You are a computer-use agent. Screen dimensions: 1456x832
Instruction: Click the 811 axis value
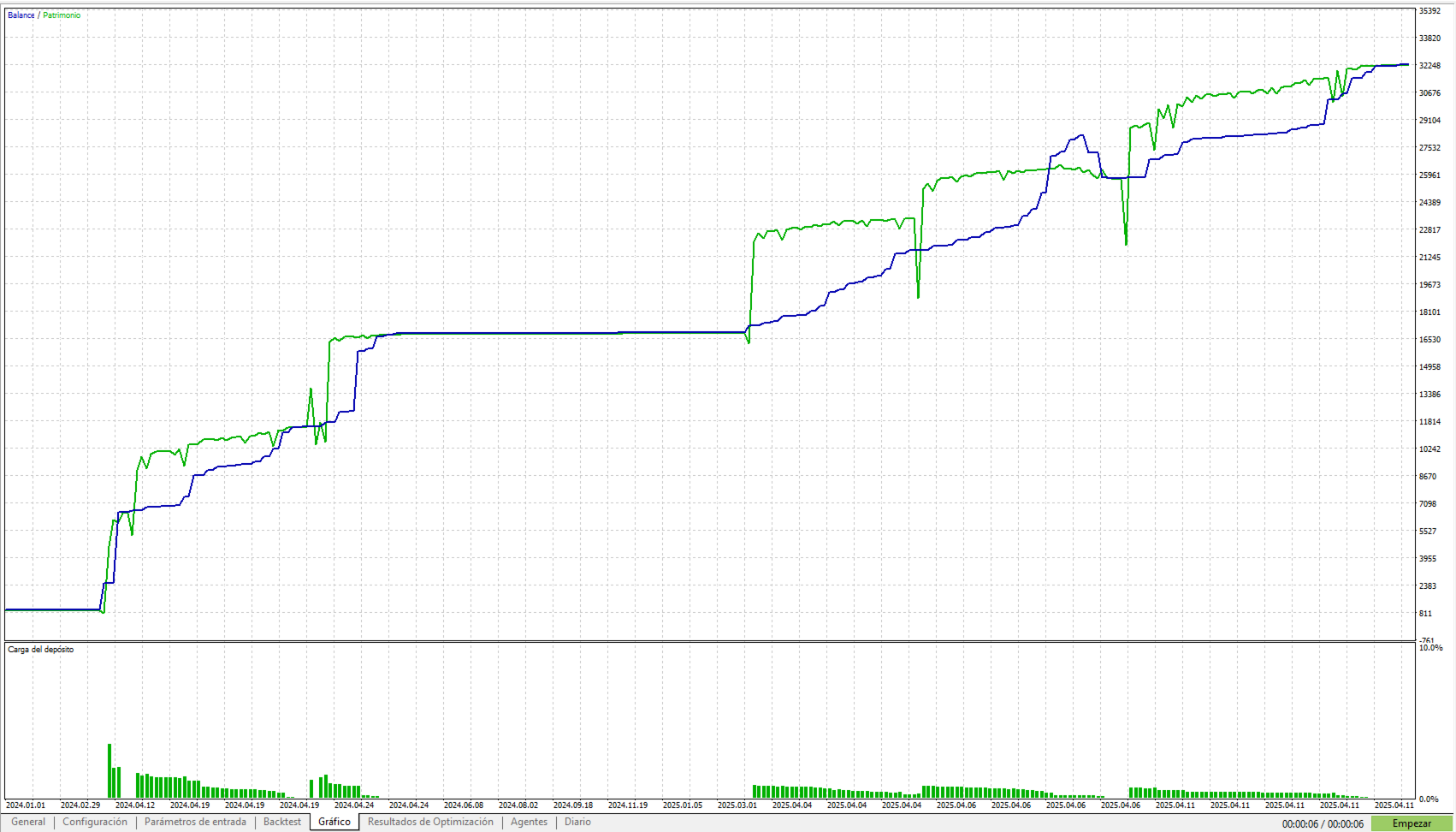point(1425,614)
